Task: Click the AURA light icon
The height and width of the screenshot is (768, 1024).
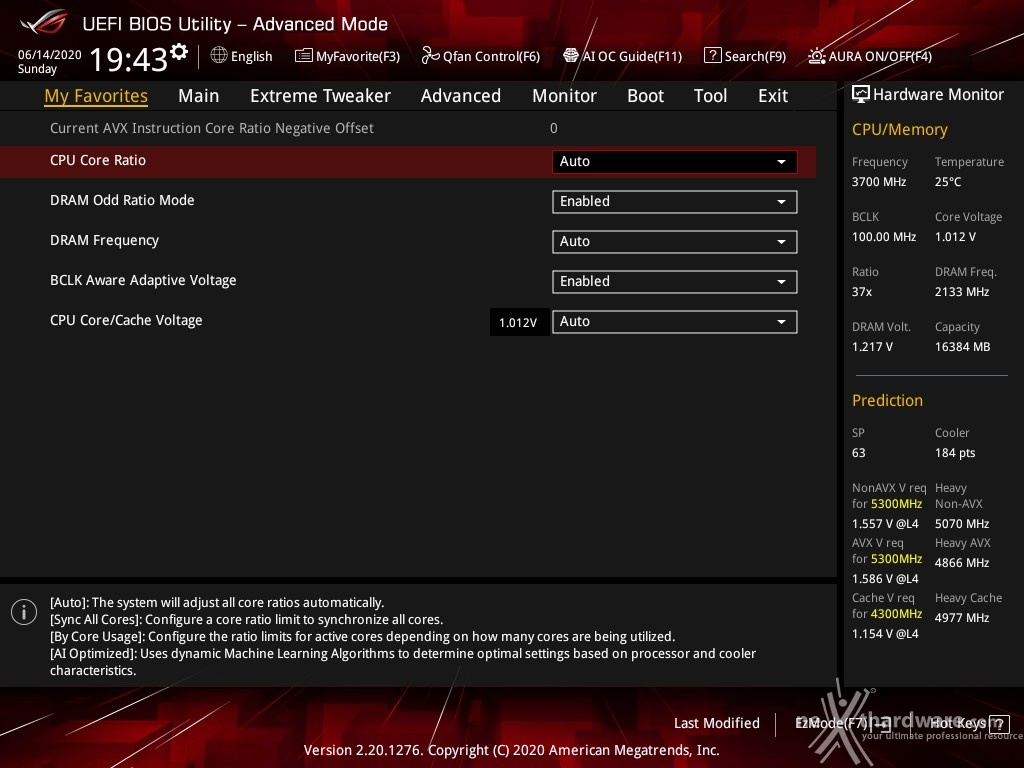Action: tap(816, 56)
